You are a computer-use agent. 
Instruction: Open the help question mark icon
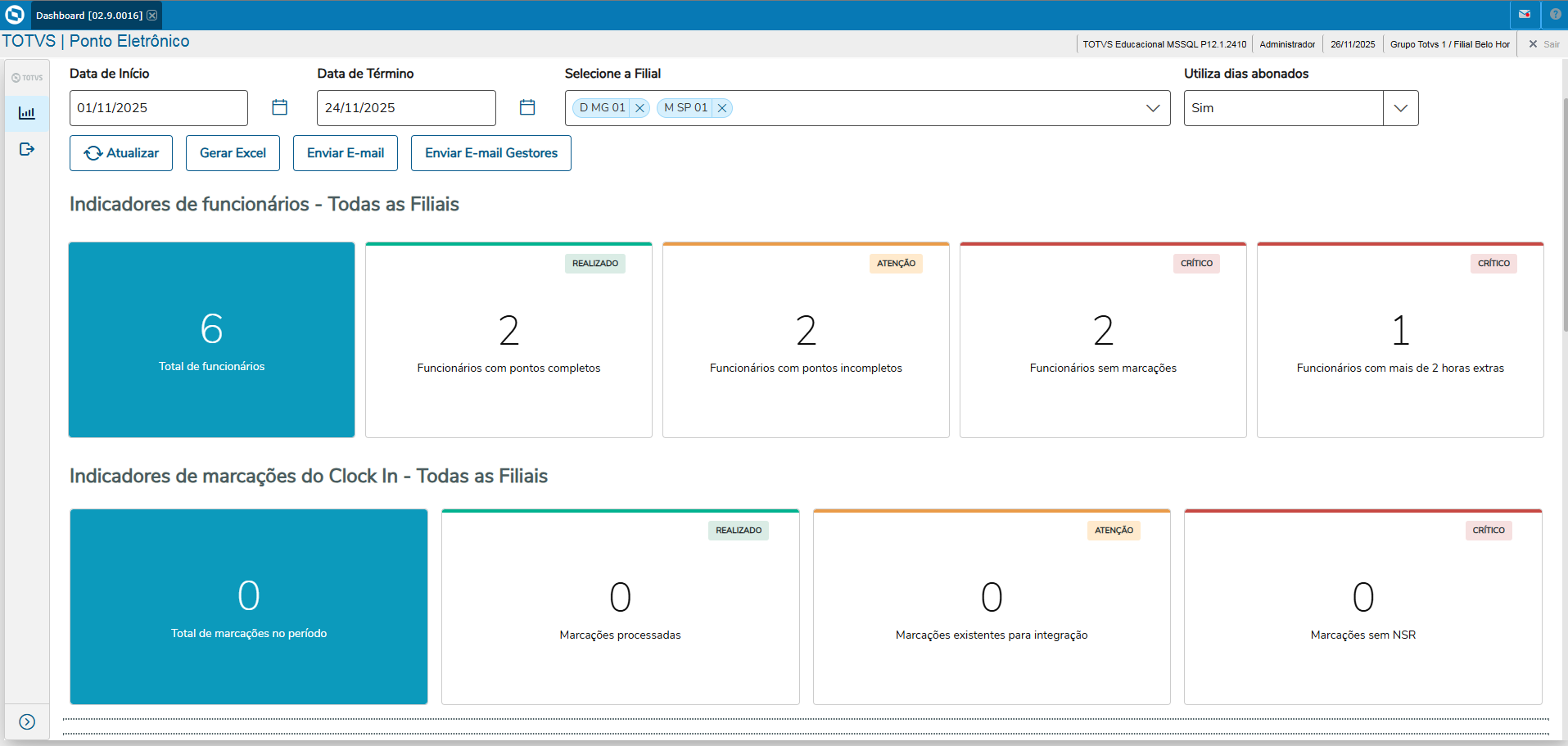(1555, 15)
